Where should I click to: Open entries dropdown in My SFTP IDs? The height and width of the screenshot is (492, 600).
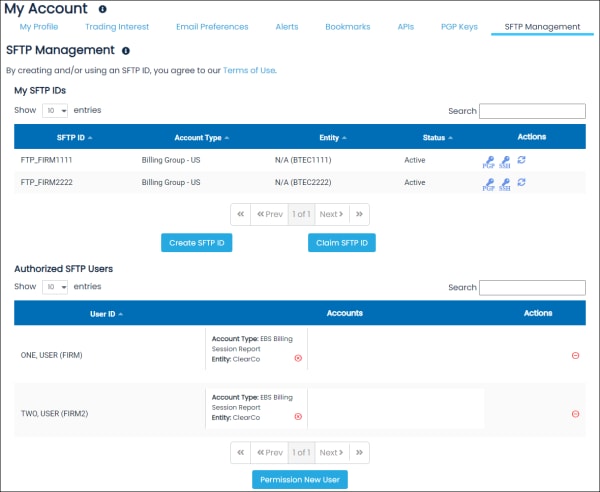coord(55,111)
